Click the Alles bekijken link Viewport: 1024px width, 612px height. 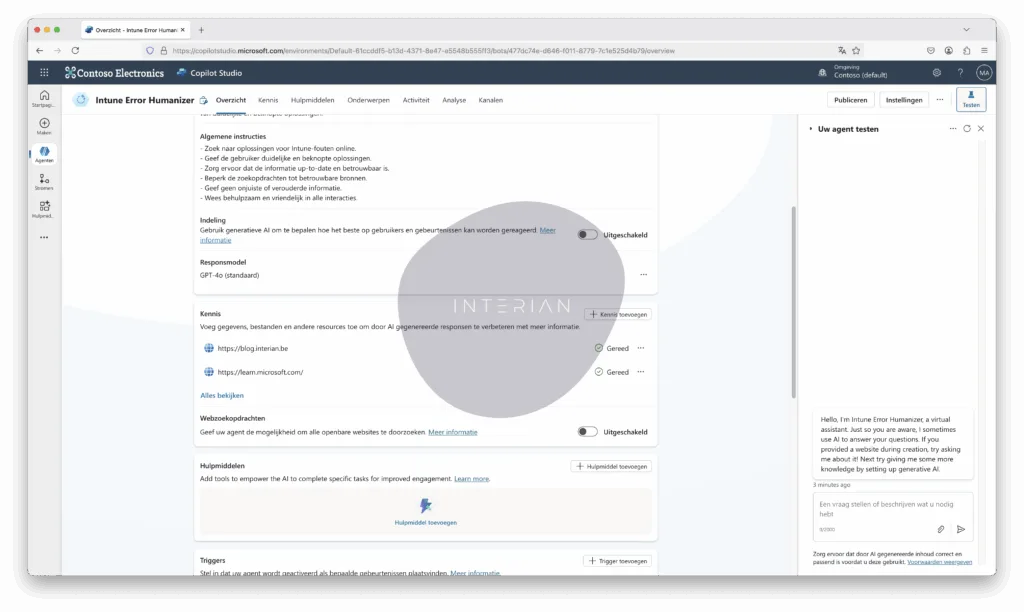221,395
